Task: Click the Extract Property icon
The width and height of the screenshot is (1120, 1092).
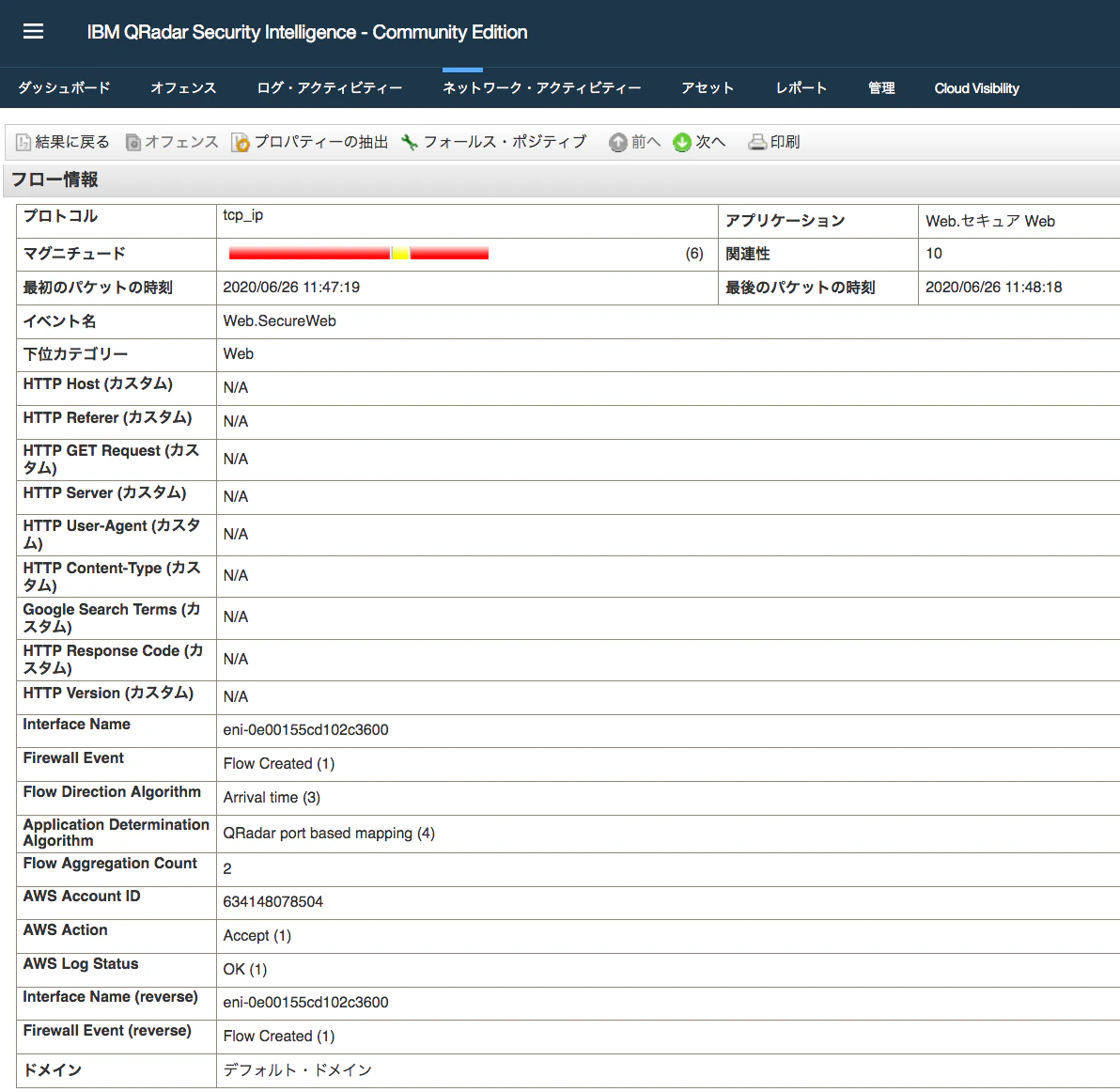Action: click(241, 142)
